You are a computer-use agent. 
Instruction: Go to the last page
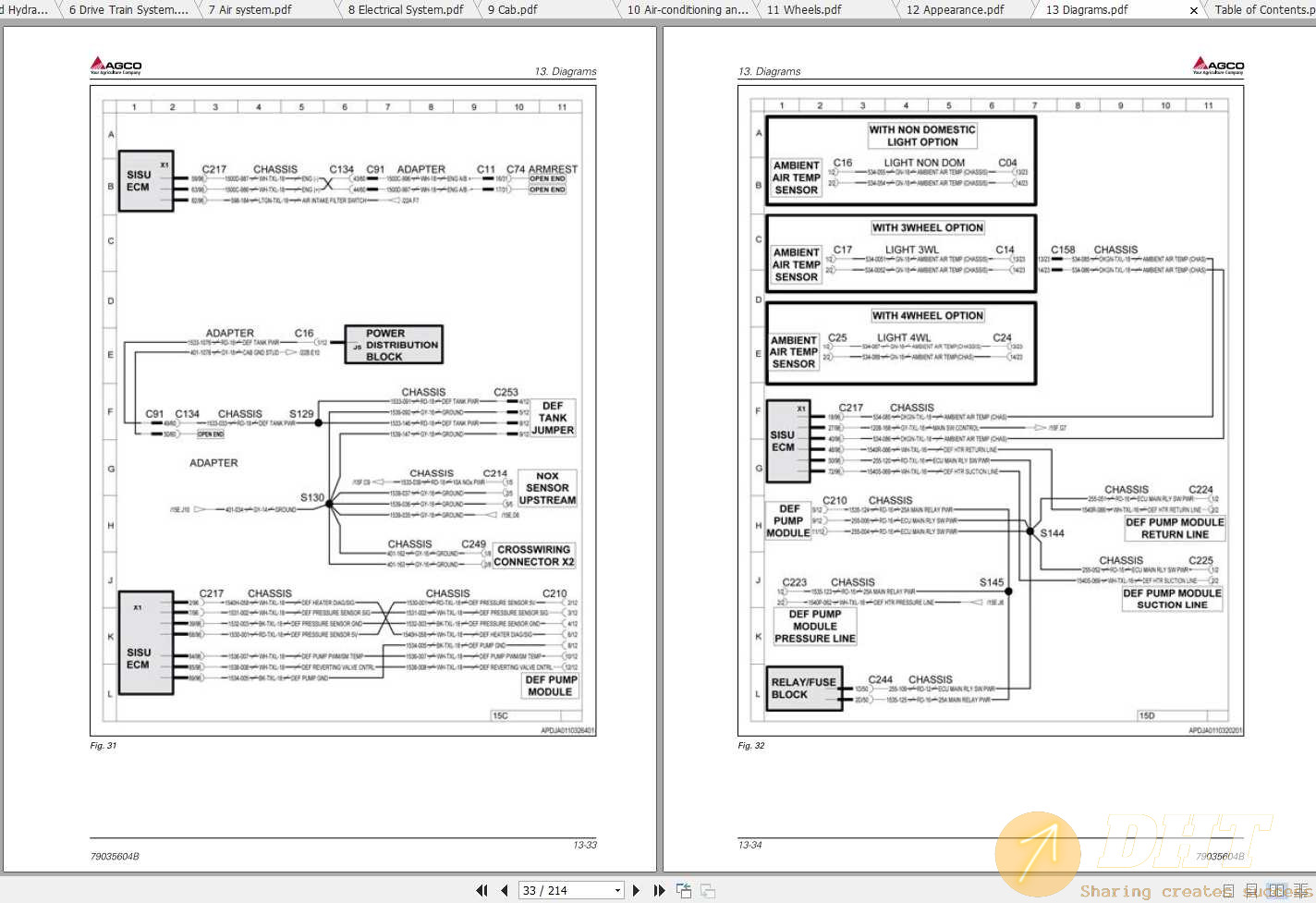pos(659,890)
